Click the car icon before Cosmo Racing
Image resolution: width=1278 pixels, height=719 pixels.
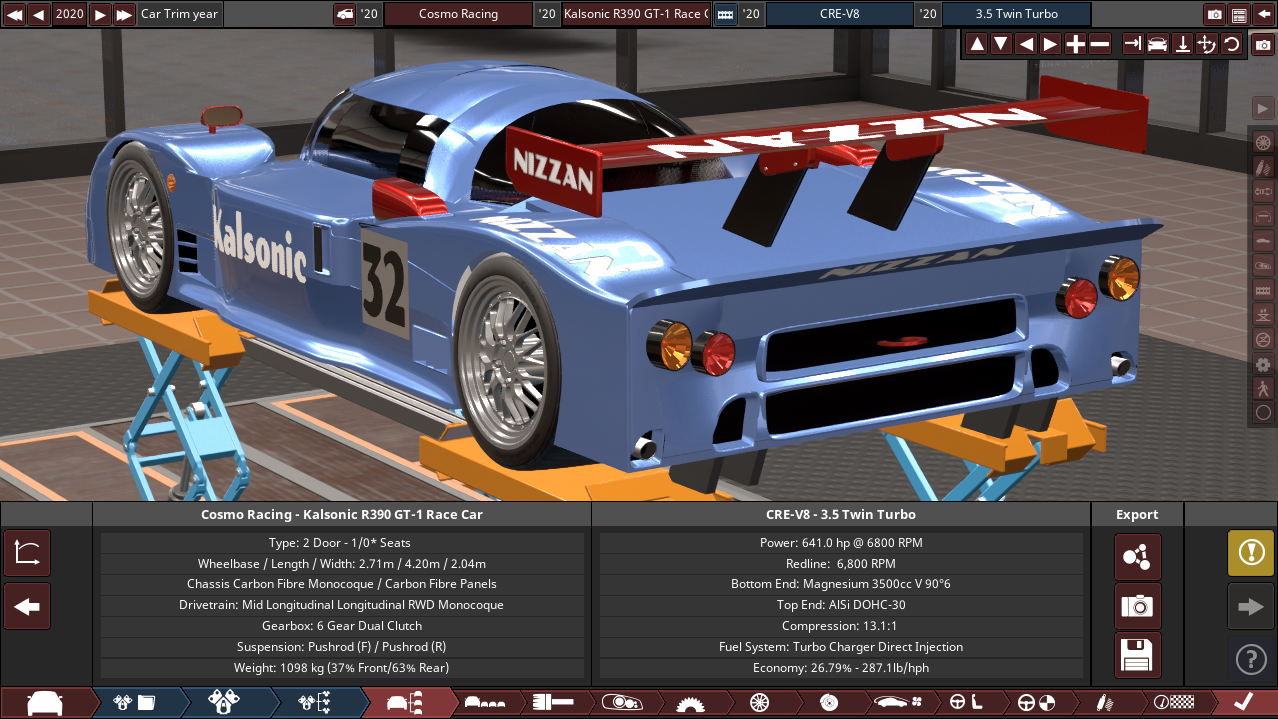[x=344, y=14]
